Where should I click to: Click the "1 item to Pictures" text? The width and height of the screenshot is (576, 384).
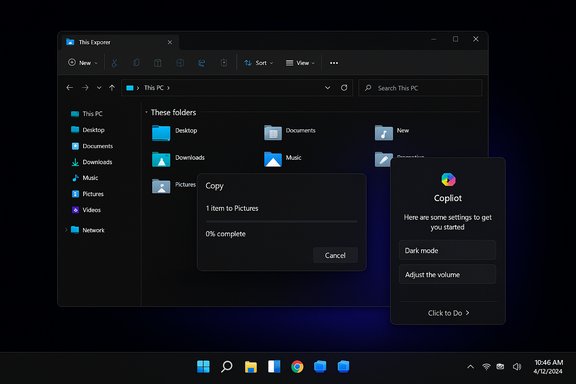232,208
